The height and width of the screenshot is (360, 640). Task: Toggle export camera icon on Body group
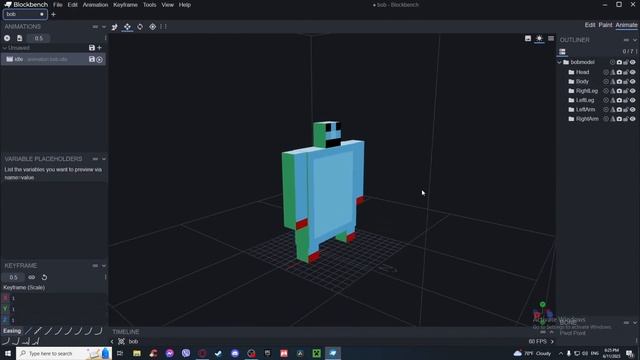tap(619, 82)
